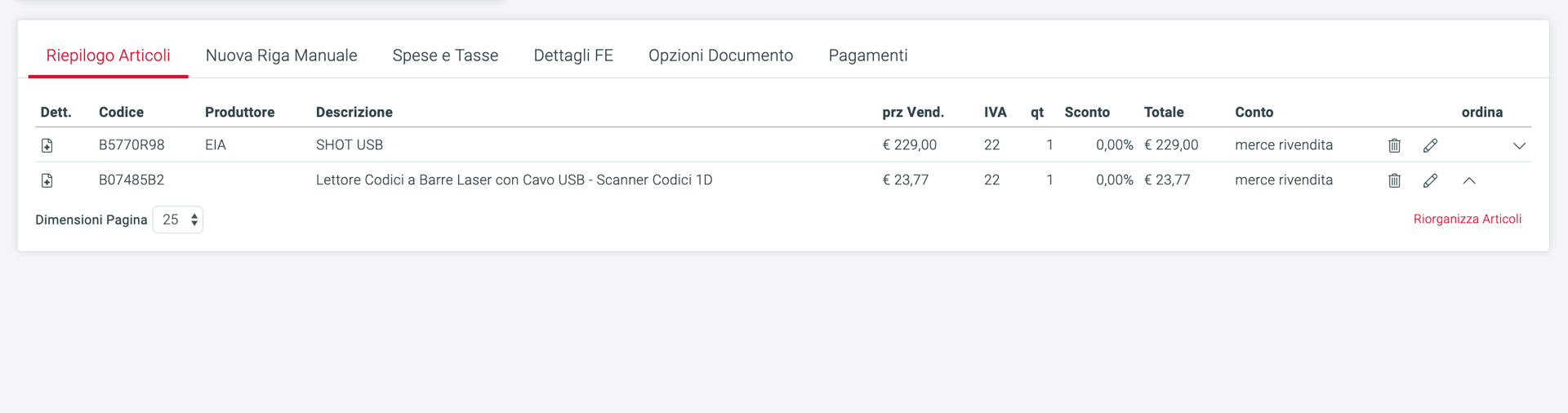Viewport: 1568px width, 413px height.
Task: Delete the Lettore Codici a Barre row
Action: click(1394, 180)
